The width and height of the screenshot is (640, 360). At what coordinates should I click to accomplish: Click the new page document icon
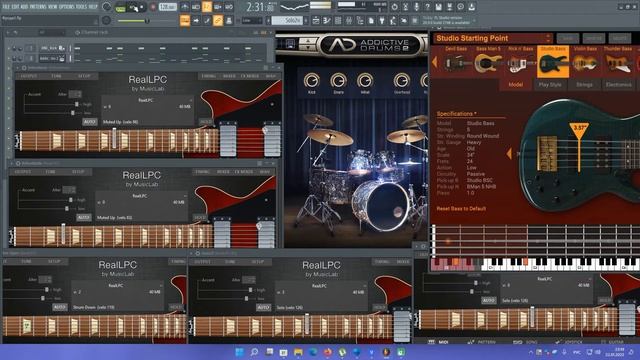click(x=371, y=20)
